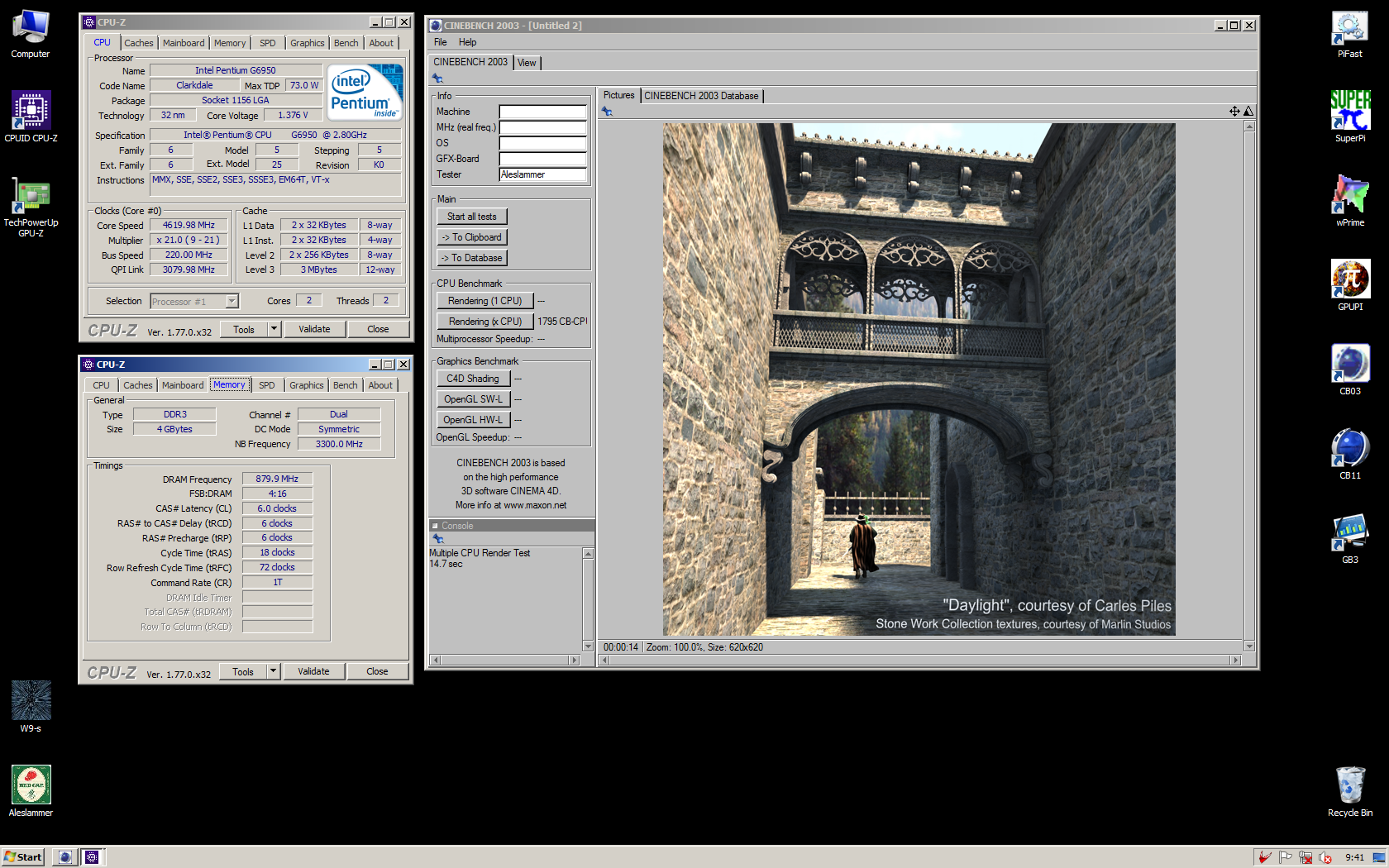Launch CPUID CPU-Z desktop shortcut
1389x868 pixels.
31,117
